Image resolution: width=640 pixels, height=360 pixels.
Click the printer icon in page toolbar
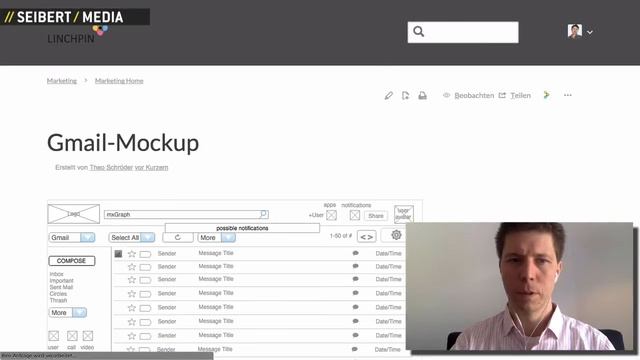pos(422,96)
